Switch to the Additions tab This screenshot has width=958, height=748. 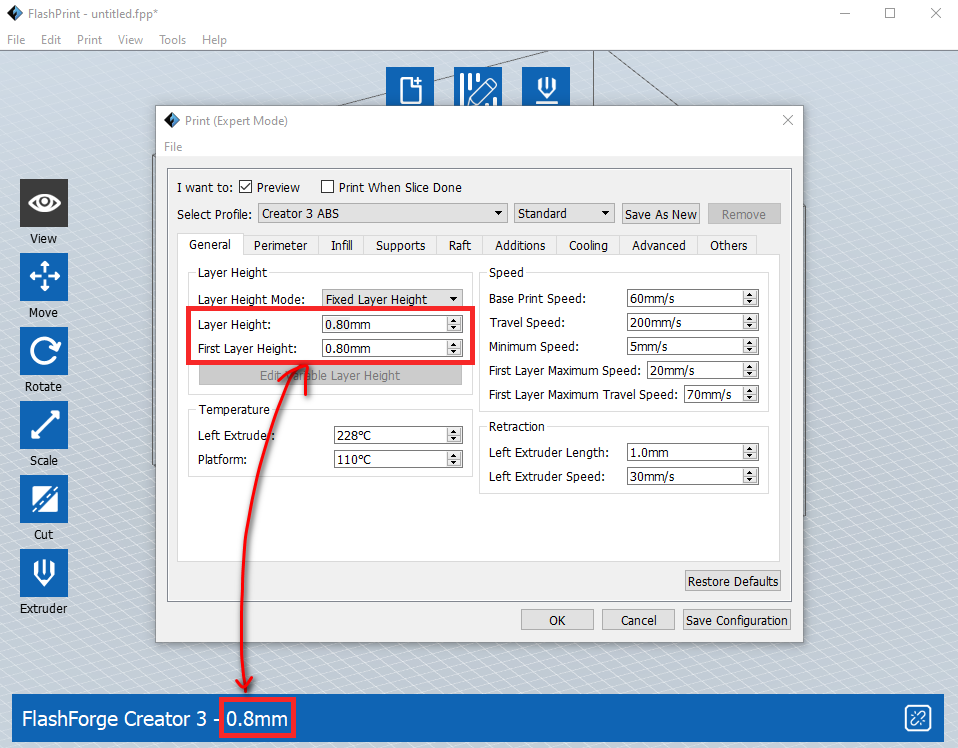click(x=520, y=246)
